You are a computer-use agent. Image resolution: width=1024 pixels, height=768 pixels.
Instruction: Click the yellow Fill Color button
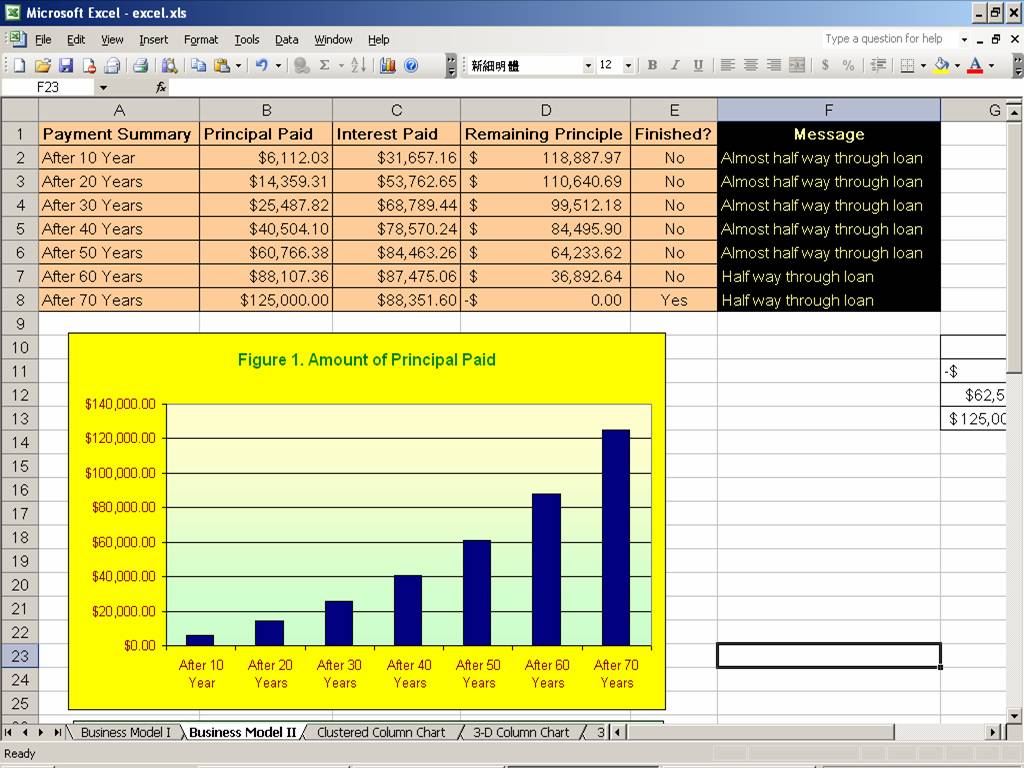tap(941, 65)
